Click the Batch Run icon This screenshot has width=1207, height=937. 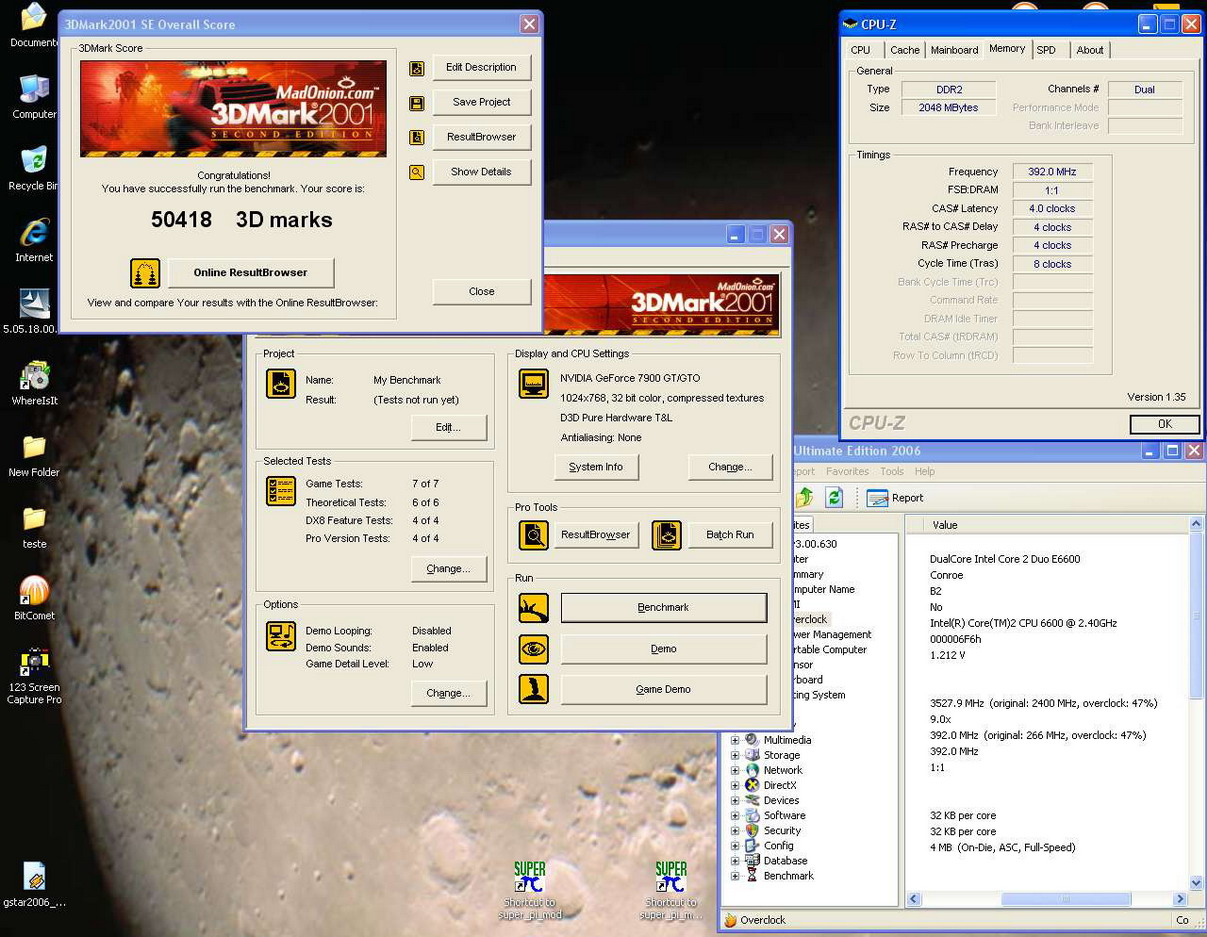coord(666,535)
